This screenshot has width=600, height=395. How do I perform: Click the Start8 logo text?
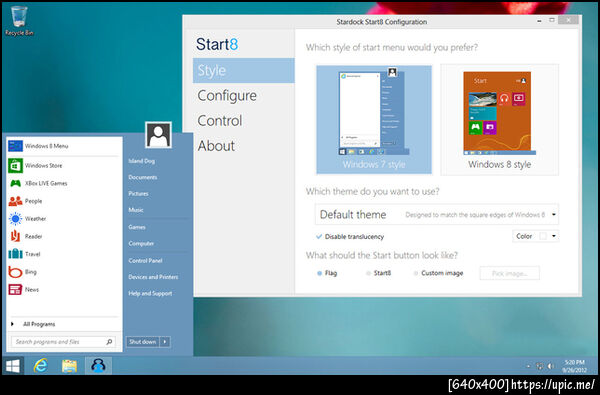tap(217, 44)
